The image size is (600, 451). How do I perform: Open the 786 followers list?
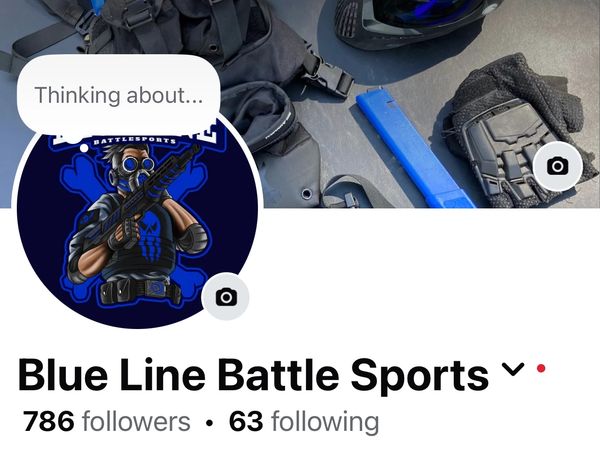(106, 421)
